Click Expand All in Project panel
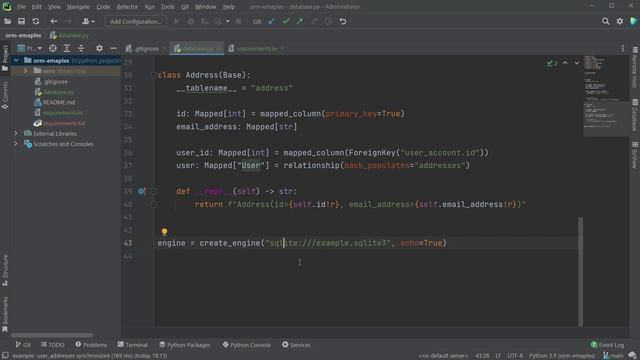The height and width of the screenshot is (360, 640). [x=67, y=48]
